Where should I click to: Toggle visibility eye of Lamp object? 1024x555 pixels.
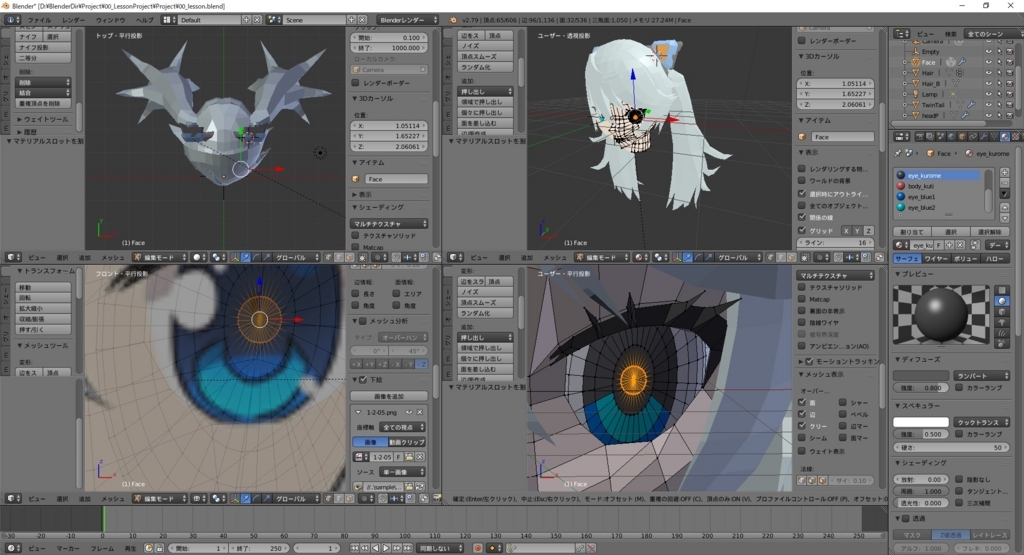[989, 94]
